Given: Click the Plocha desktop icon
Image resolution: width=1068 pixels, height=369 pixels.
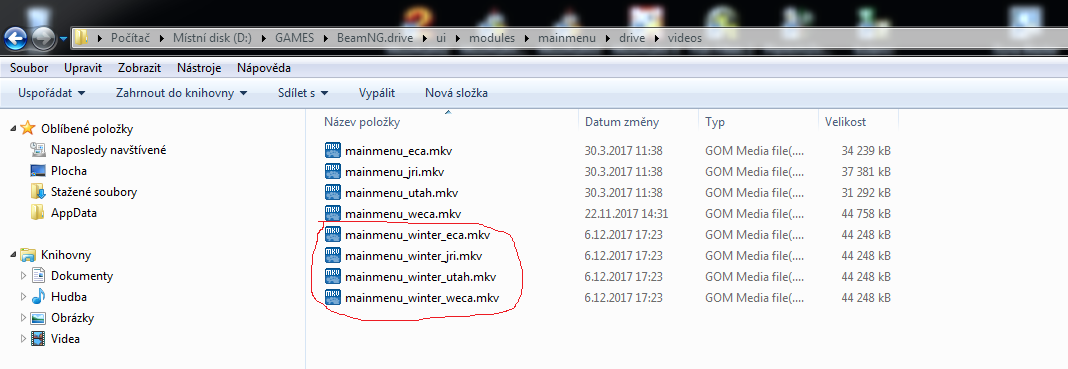Looking at the screenshot, I should [38, 171].
